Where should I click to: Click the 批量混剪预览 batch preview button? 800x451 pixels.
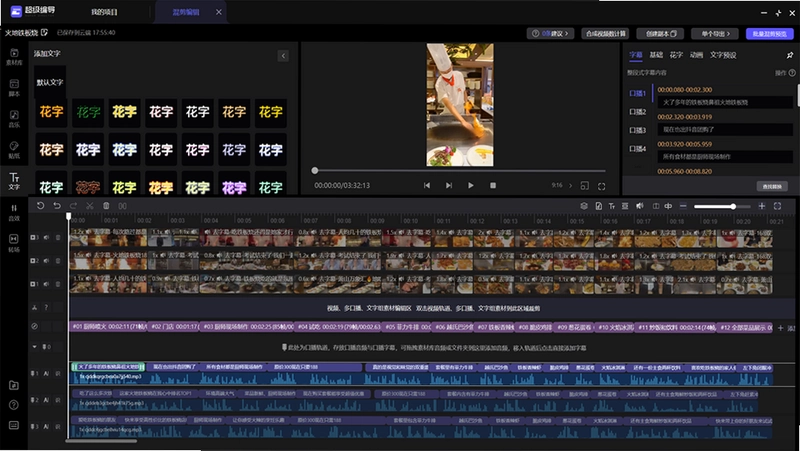(x=770, y=34)
